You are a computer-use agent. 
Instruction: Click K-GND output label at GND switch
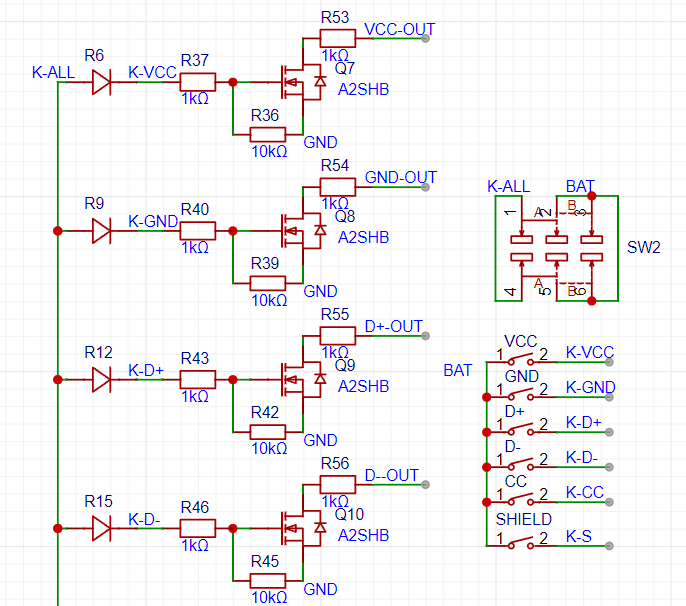pyautogui.click(x=591, y=387)
